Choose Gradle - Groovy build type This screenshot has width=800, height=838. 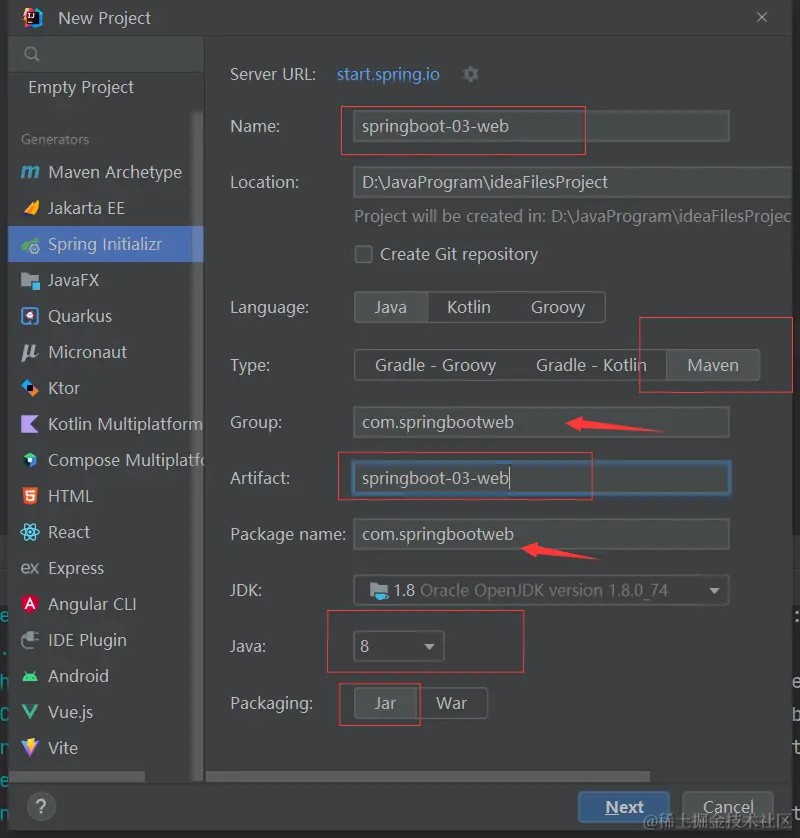tap(435, 365)
